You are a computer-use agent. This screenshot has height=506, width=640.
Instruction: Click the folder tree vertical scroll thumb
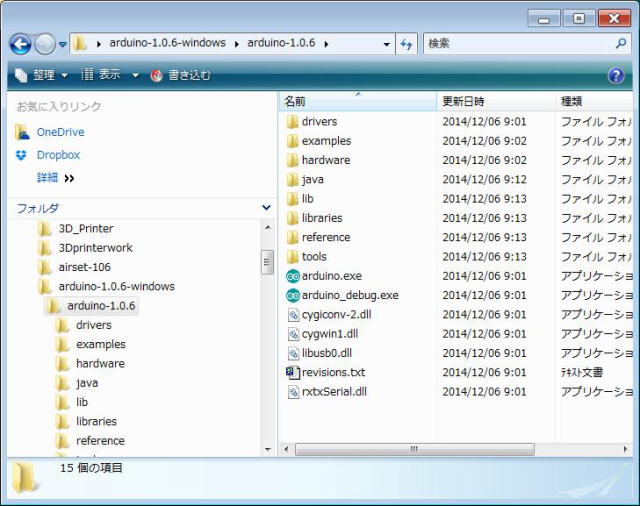267,262
